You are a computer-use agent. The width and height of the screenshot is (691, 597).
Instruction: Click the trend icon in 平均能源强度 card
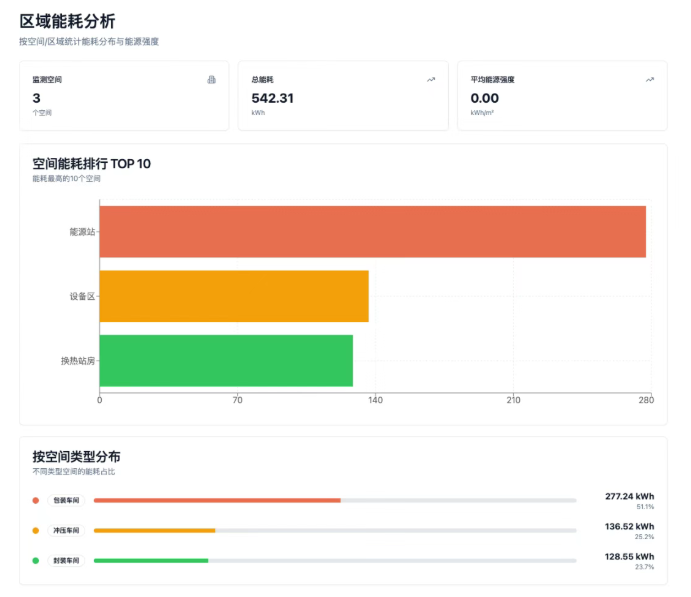click(650, 80)
